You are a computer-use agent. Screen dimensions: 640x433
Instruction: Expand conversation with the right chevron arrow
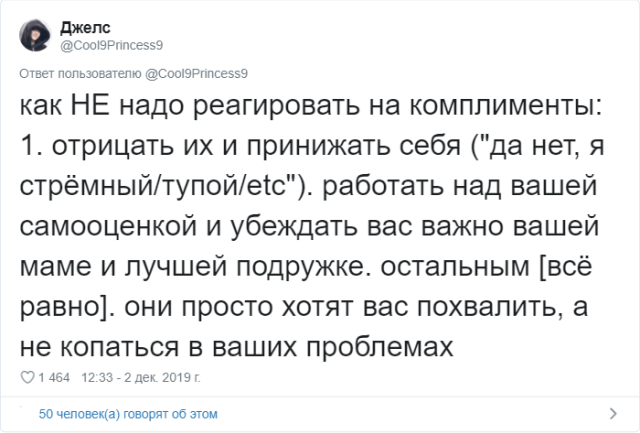tap(613, 413)
